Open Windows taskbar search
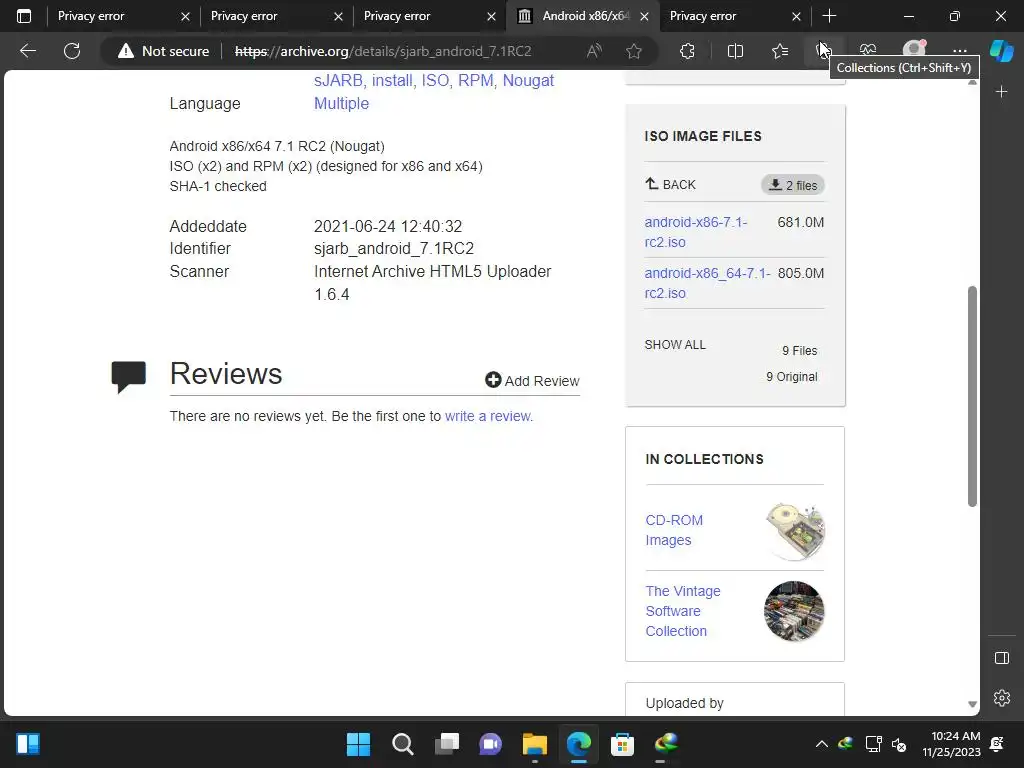Screen dimensions: 1024x768 pyautogui.click(x=402, y=744)
